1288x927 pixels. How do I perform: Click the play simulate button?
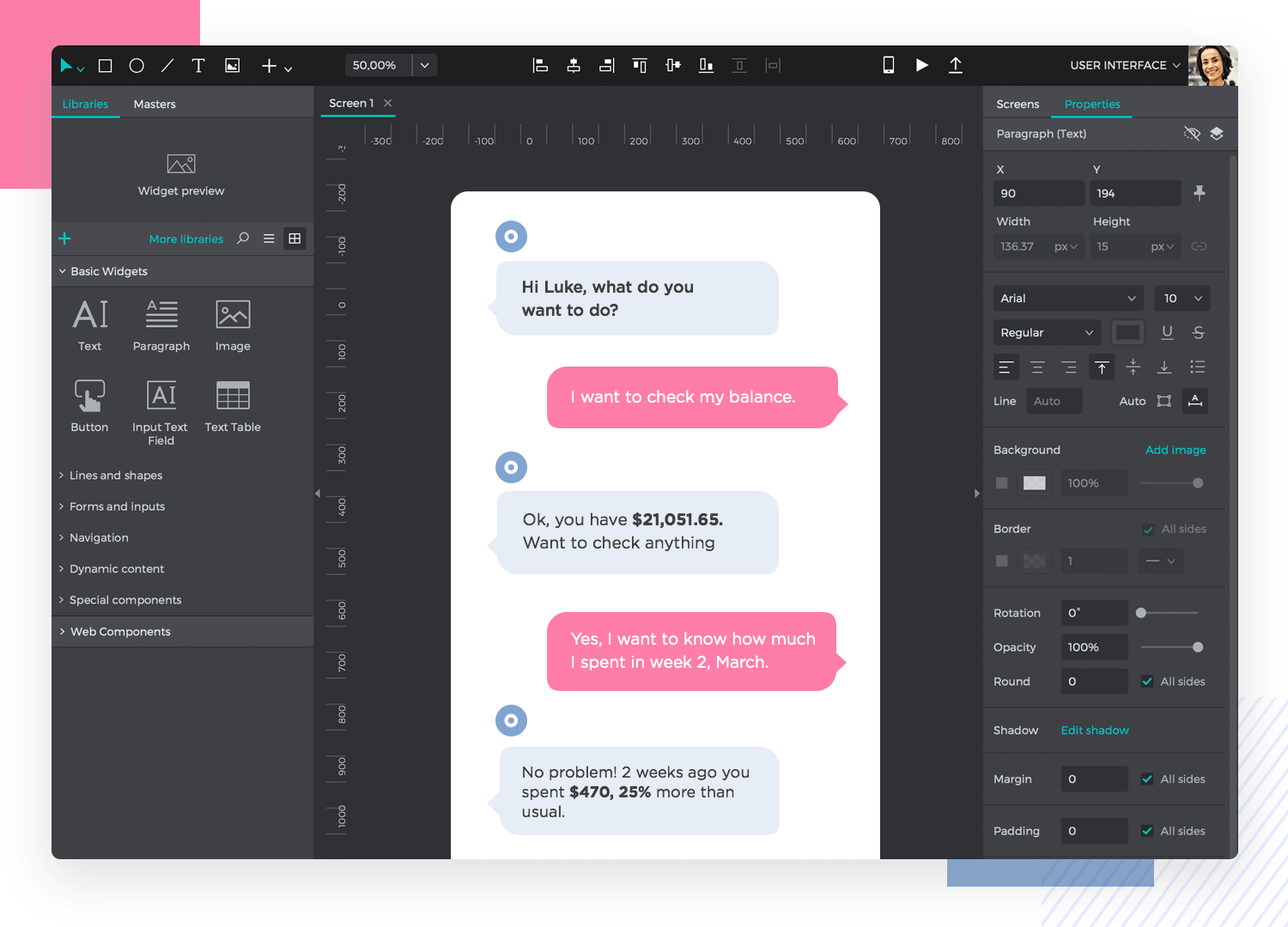(922, 65)
